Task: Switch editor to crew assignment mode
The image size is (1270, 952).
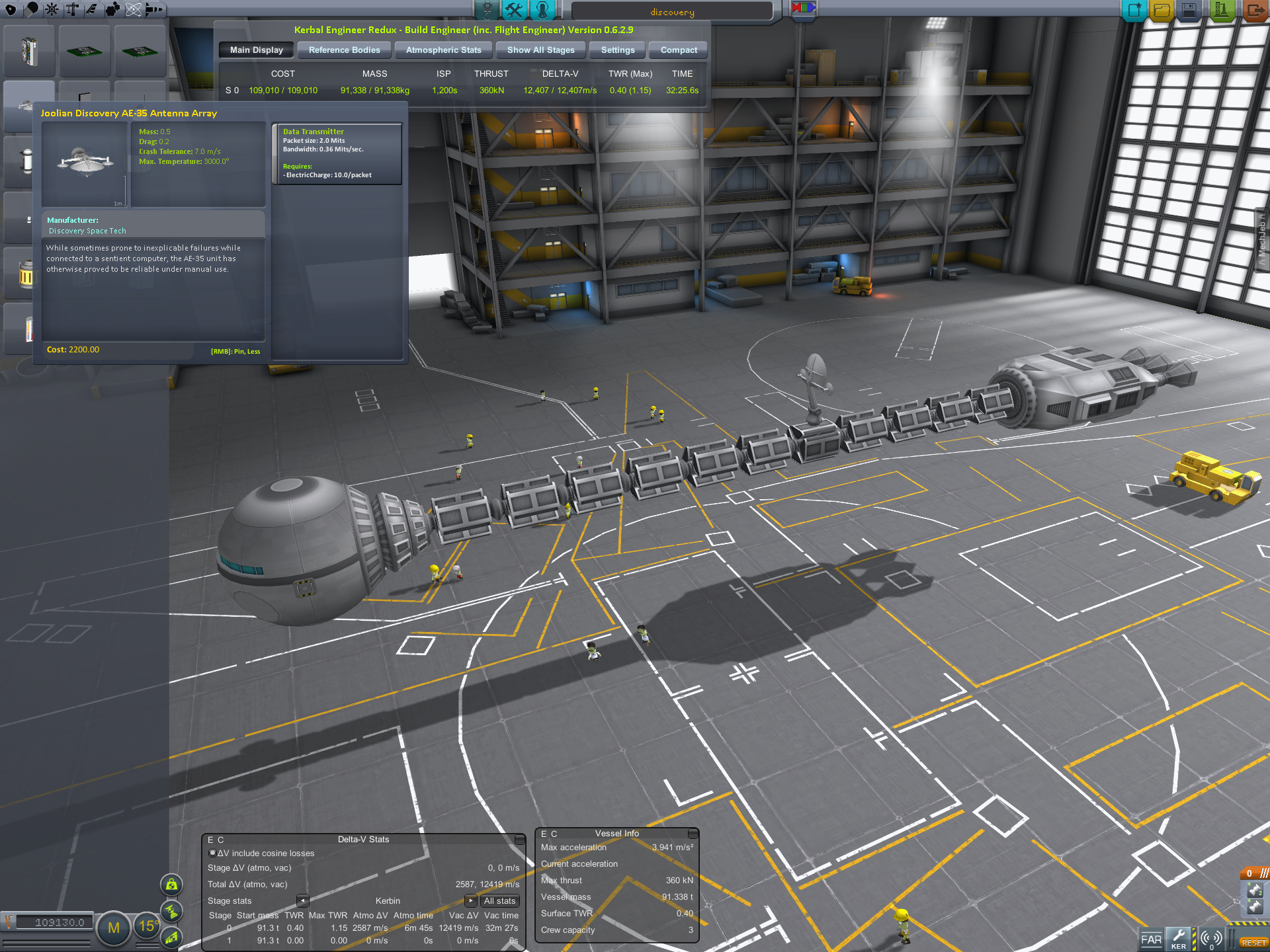Action: (542, 9)
